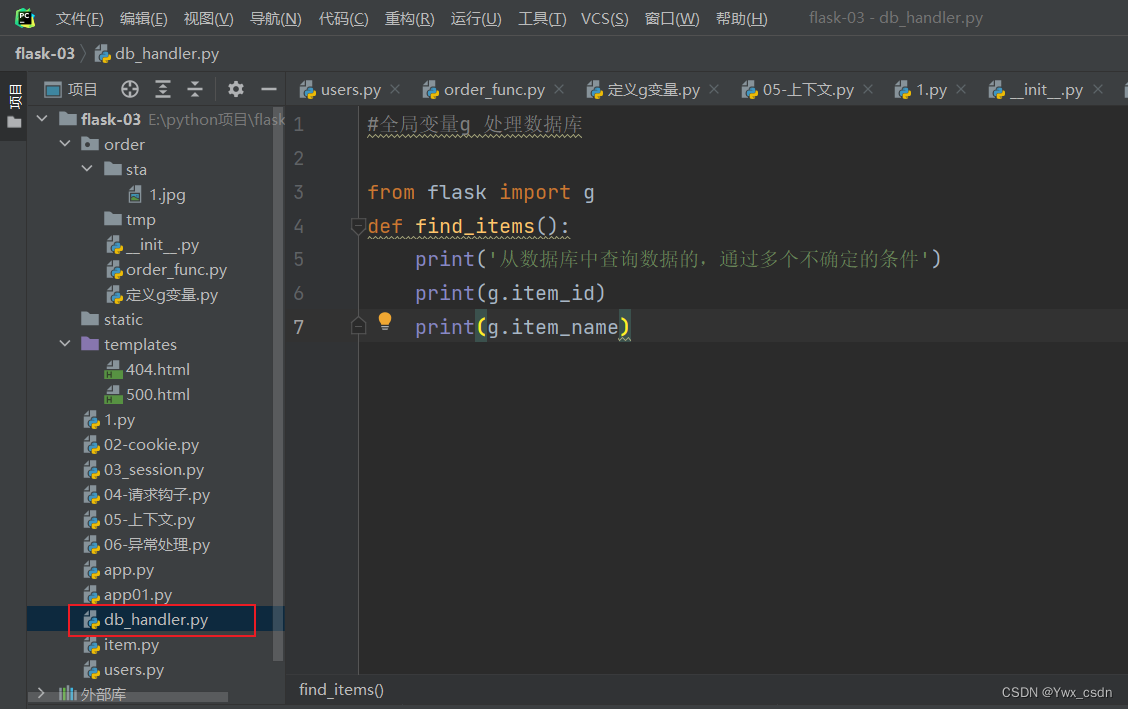
Task: Select app.py in the project tree
Action: (128, 570)
